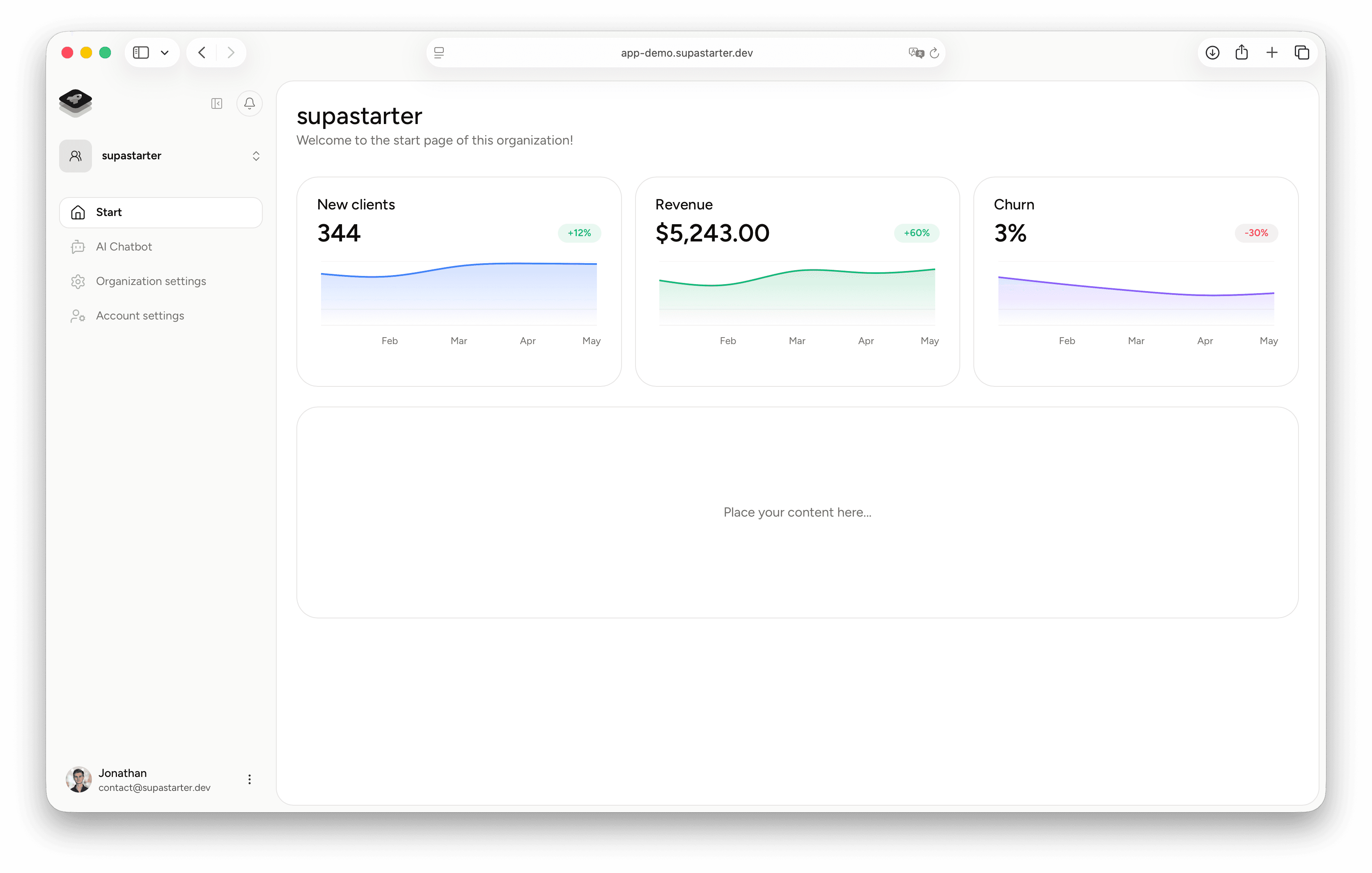This screenshot has height=873, width=1372.
Task: Show downloads using the download arrow icon
Action: (1212, 52)
